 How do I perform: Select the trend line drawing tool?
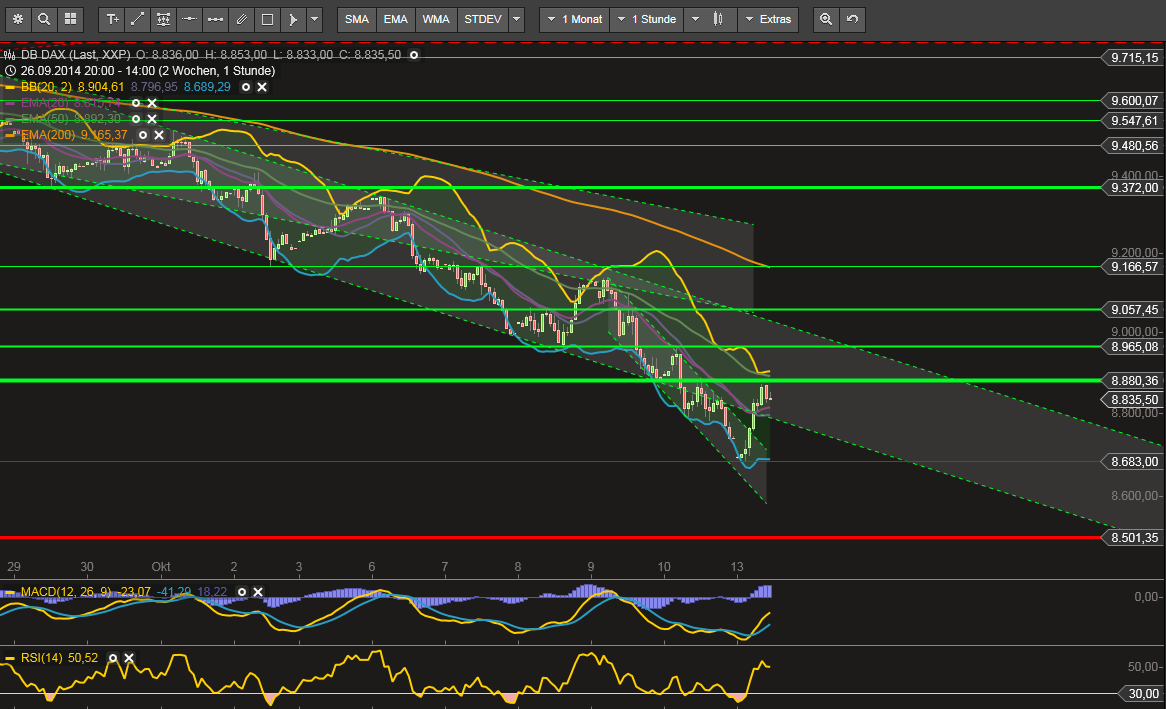pos(138,19)
